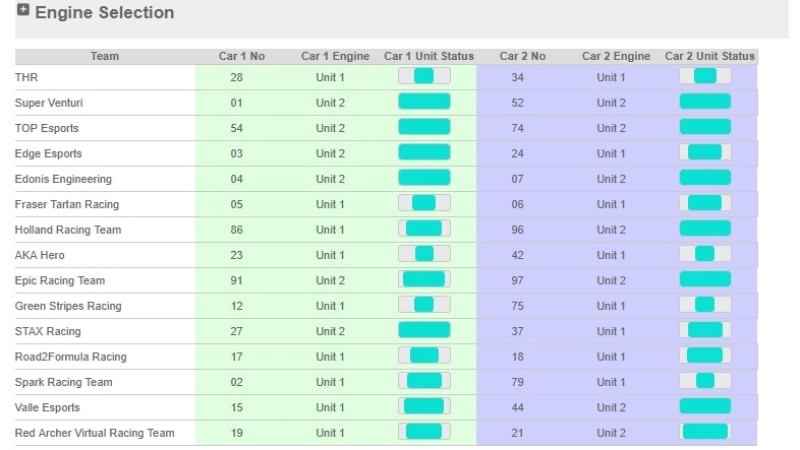This screenshot has height=450, width=800.
Task: Select the Green Stripes Racing team name
Action: 68,306
